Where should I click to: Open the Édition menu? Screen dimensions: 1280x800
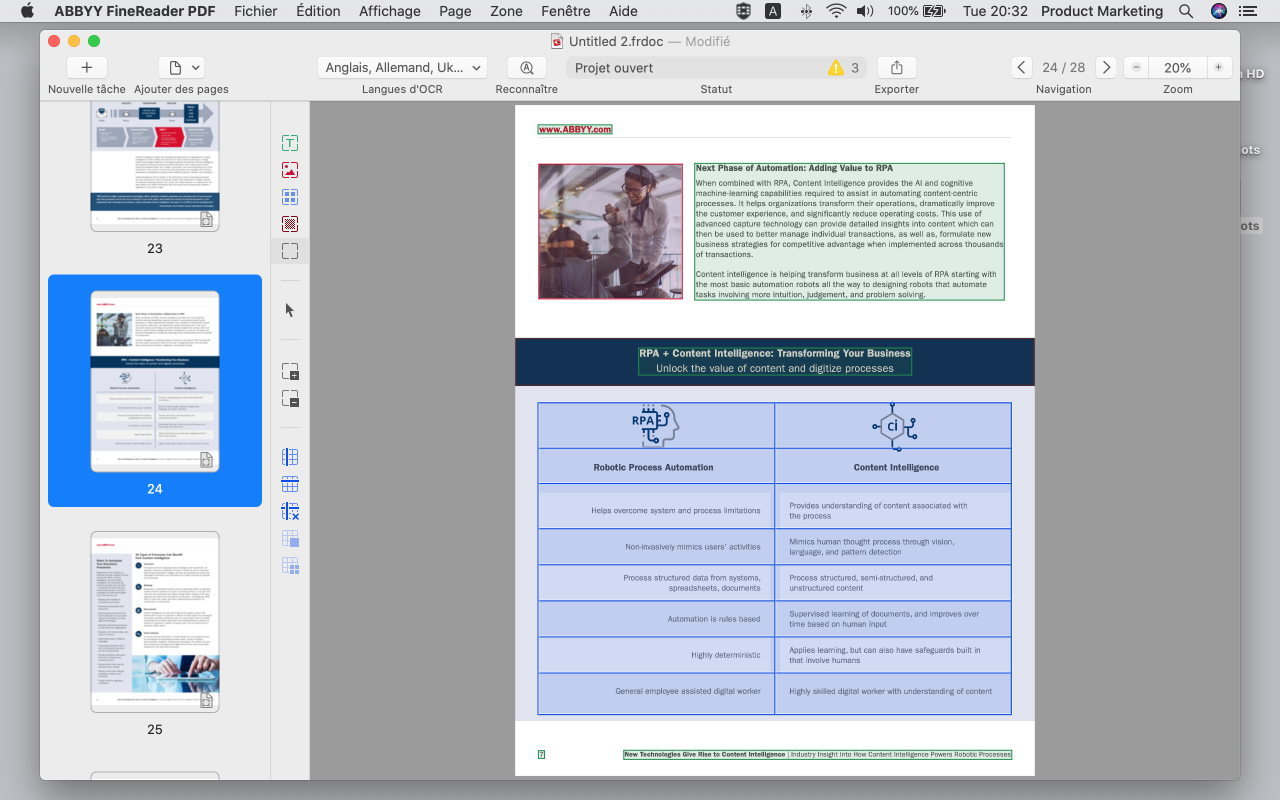[x=318, y=11]
